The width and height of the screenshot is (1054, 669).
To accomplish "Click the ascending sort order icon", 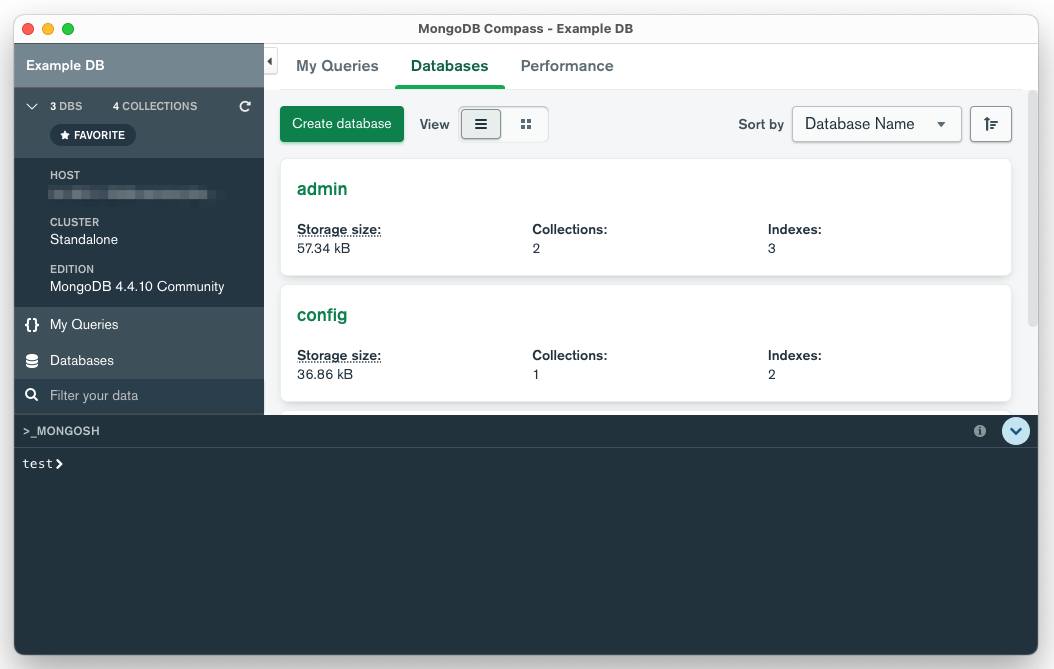I will pos(990,124).
